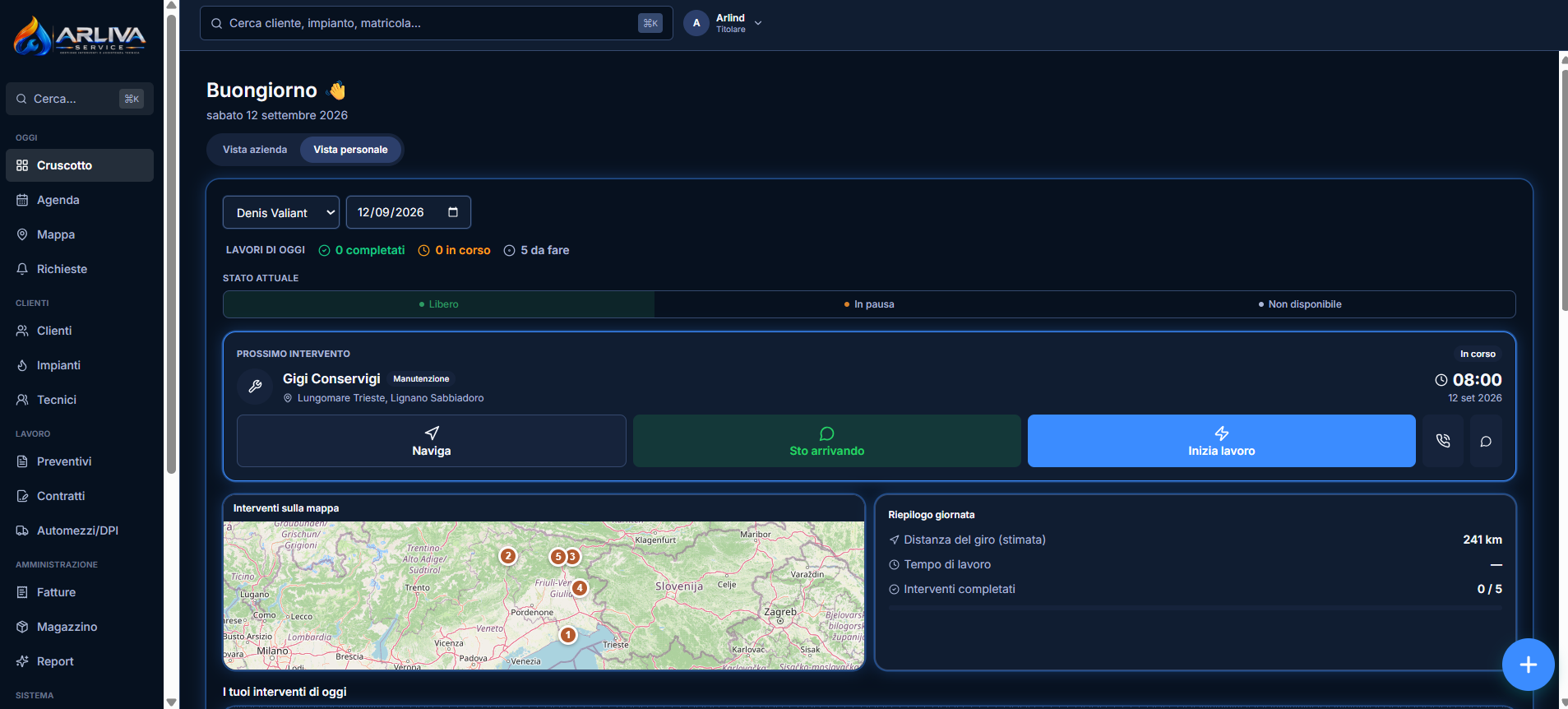The width and height of the screenshot is (1568, 709).
Task: Open the date picker calendar icon
Action: 453,212
